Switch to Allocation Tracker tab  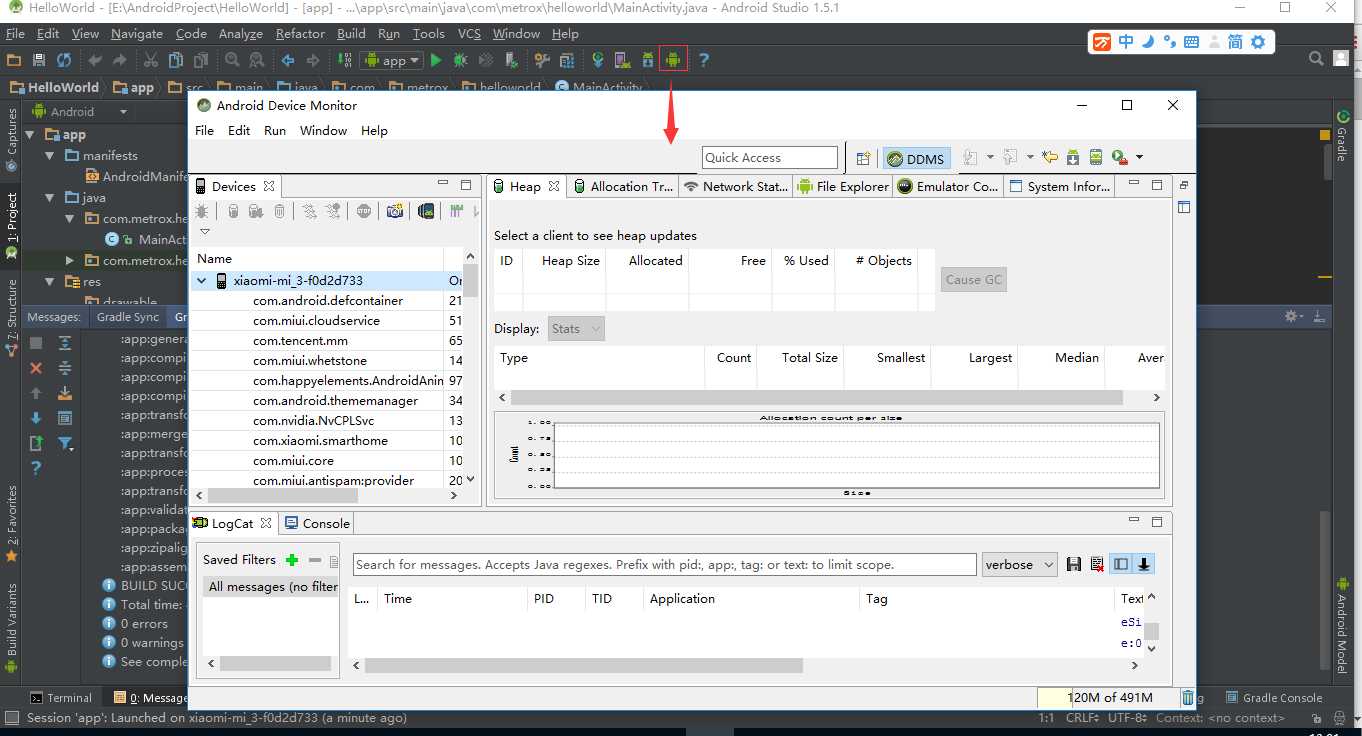tap(622, 186)
